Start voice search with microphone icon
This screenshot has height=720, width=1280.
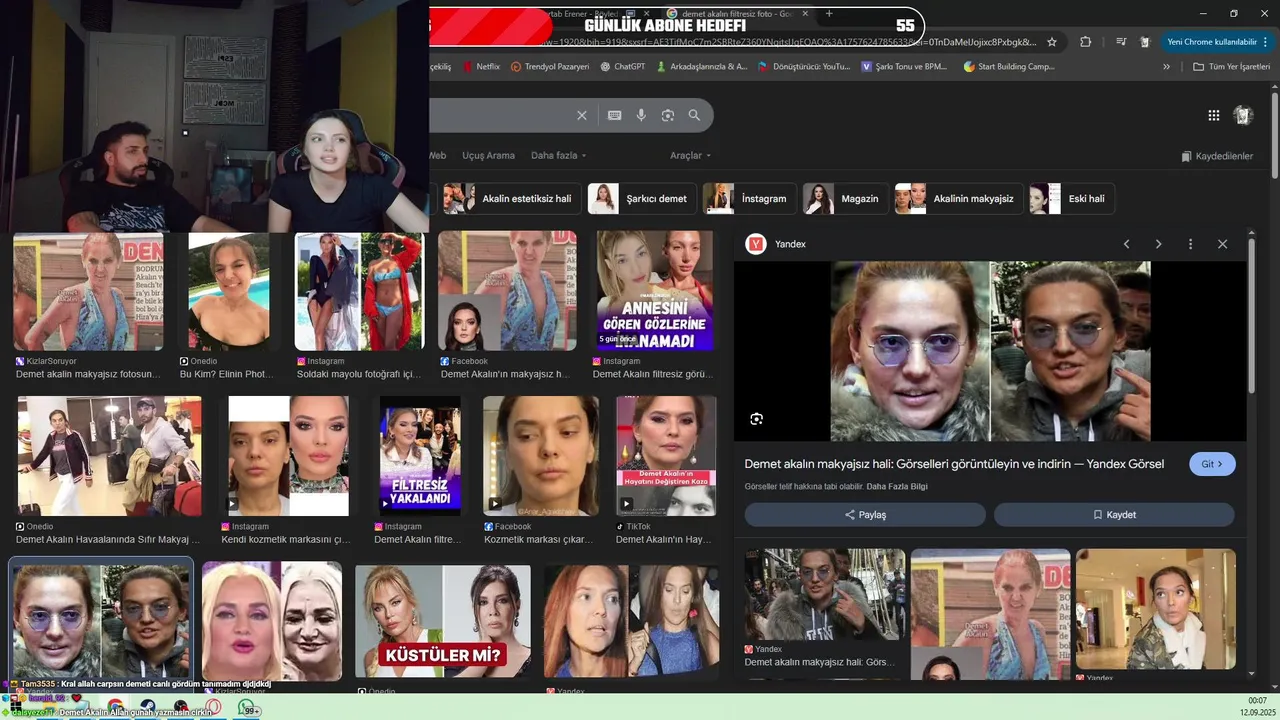click(641, 115)
